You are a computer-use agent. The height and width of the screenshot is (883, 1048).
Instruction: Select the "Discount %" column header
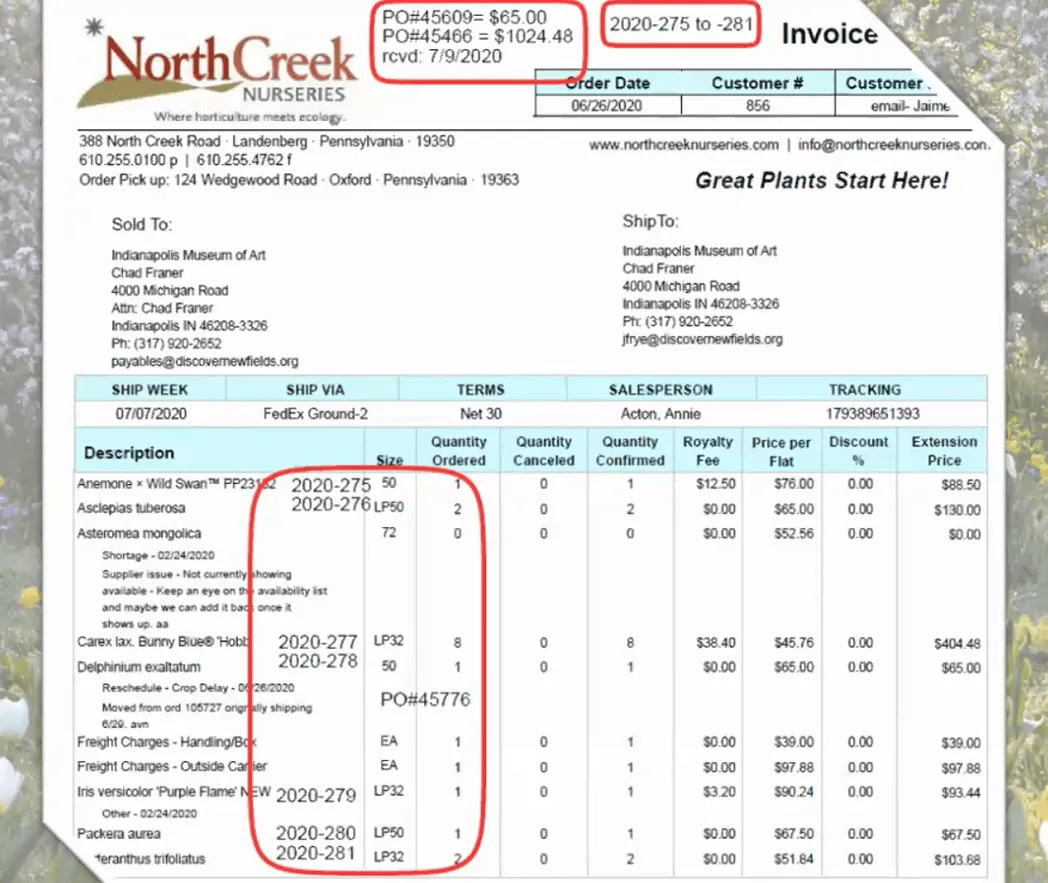pos(859,451)
